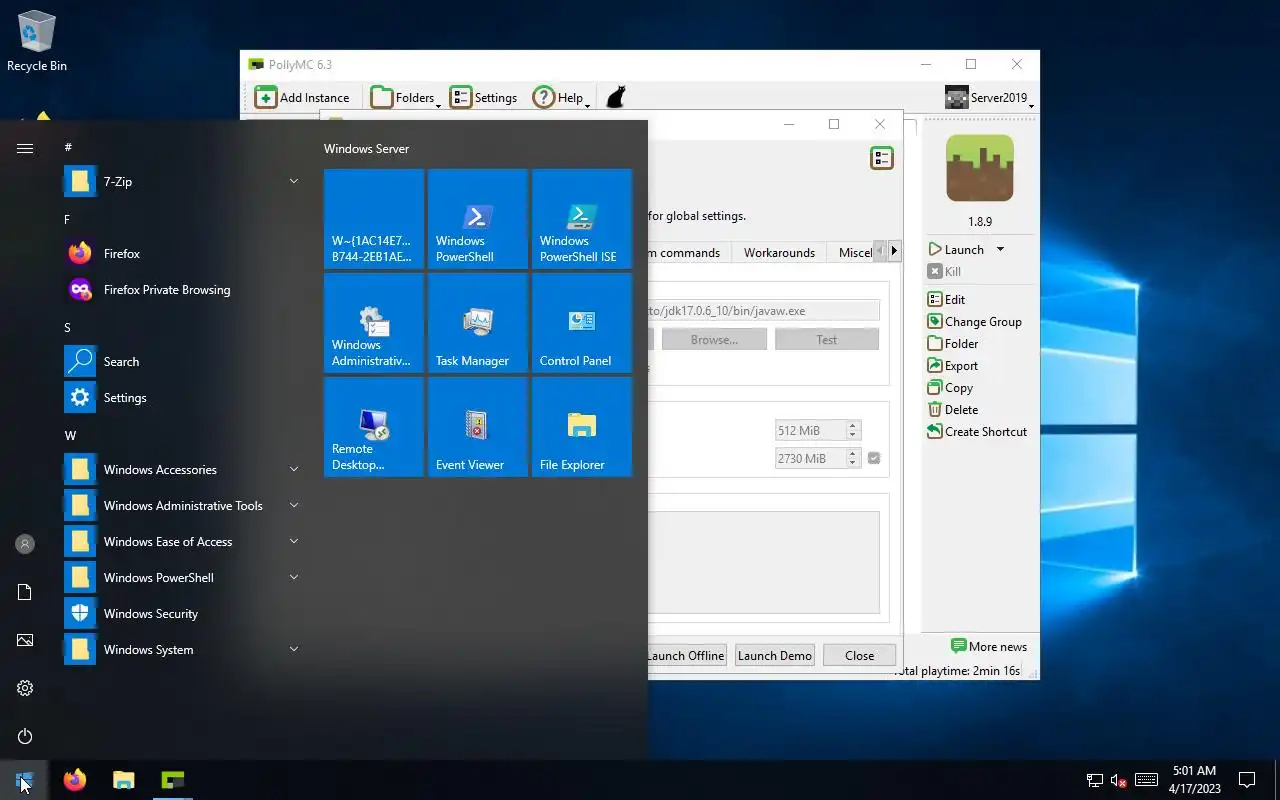This screenshot has width=1280, height=800.
Task: Click Edit in the instance sidebar
Action: (x=946, y=299)
